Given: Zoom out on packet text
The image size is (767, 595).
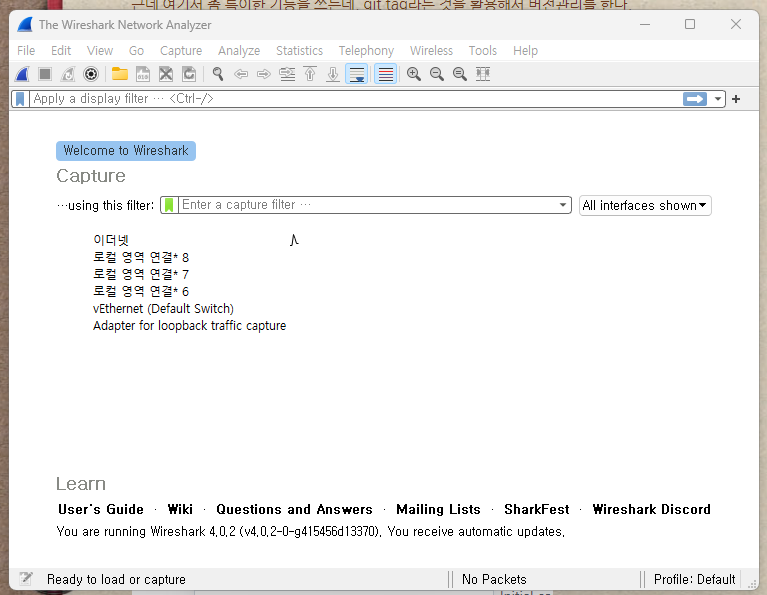Looking at the screenshot, I should [437, 74].
